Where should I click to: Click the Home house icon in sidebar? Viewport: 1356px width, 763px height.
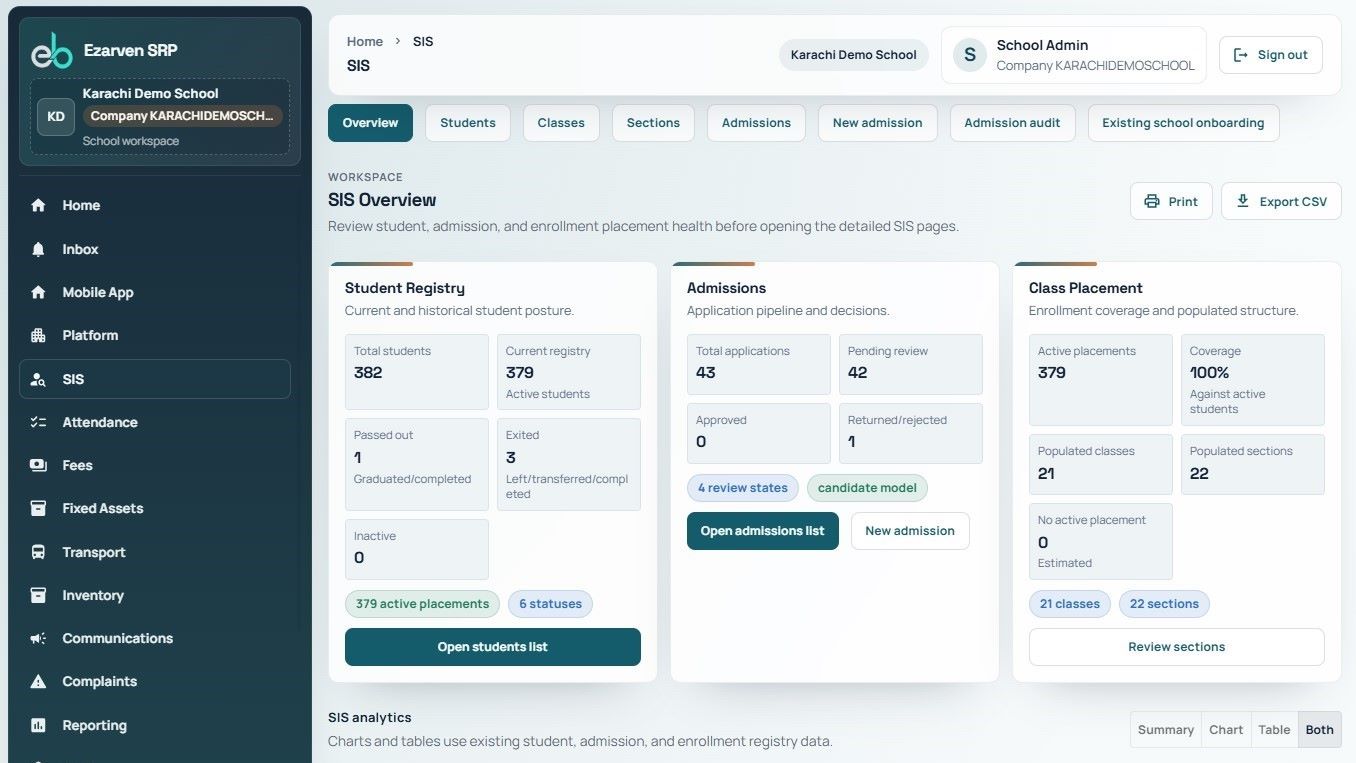click(38, 205)
